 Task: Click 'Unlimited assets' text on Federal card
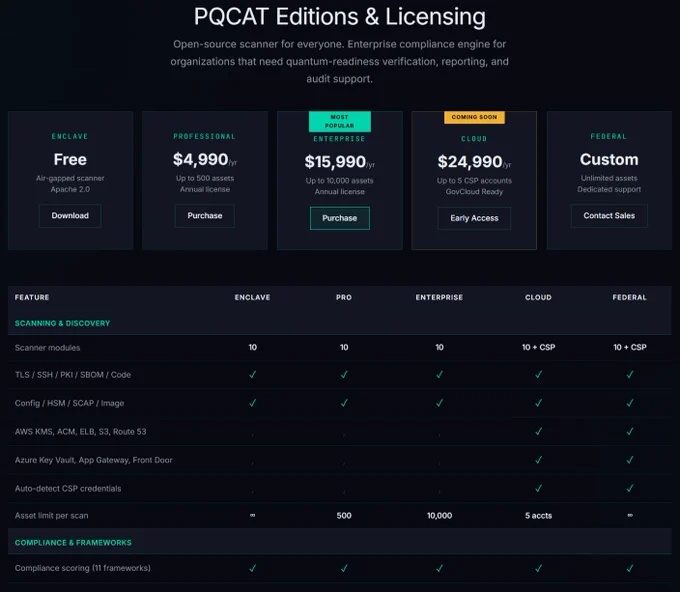(609, 178)
